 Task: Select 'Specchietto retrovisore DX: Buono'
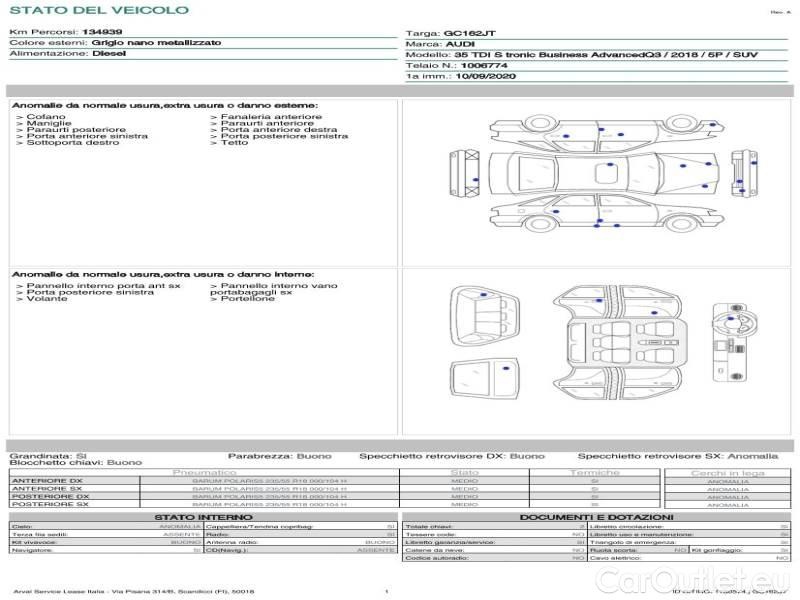[452, 456]
